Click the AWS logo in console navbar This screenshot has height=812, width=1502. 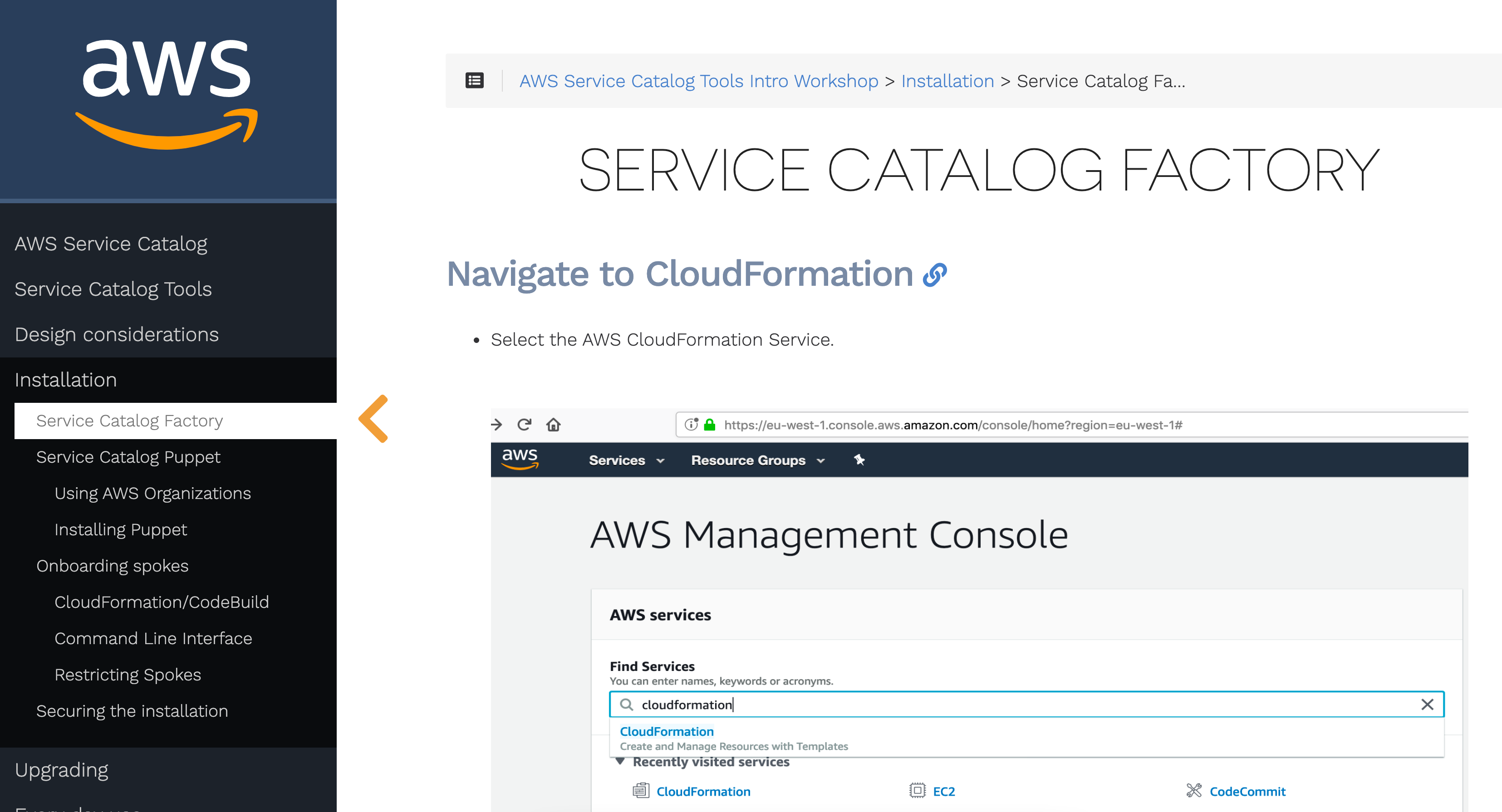pyautogui.click(x=520, y=460)
